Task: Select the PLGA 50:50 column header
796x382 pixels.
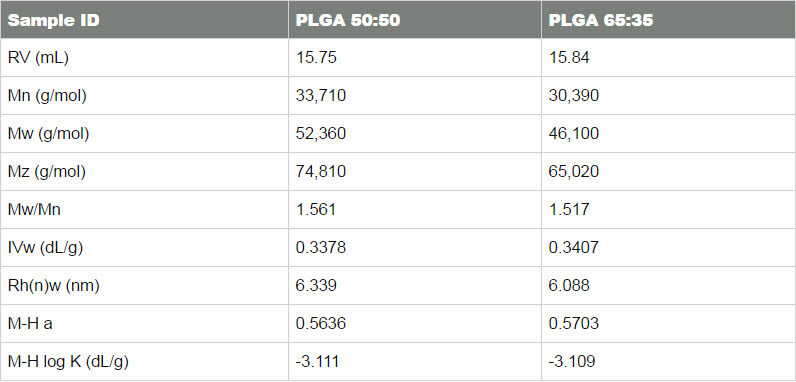Action: tap(348, 20)
